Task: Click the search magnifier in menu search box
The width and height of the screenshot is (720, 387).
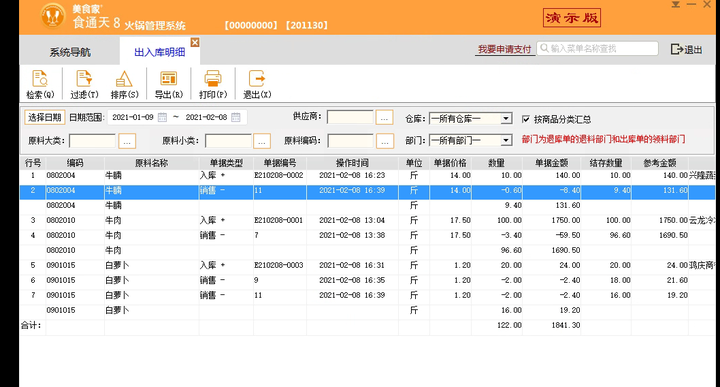Action: coord(544,48)
